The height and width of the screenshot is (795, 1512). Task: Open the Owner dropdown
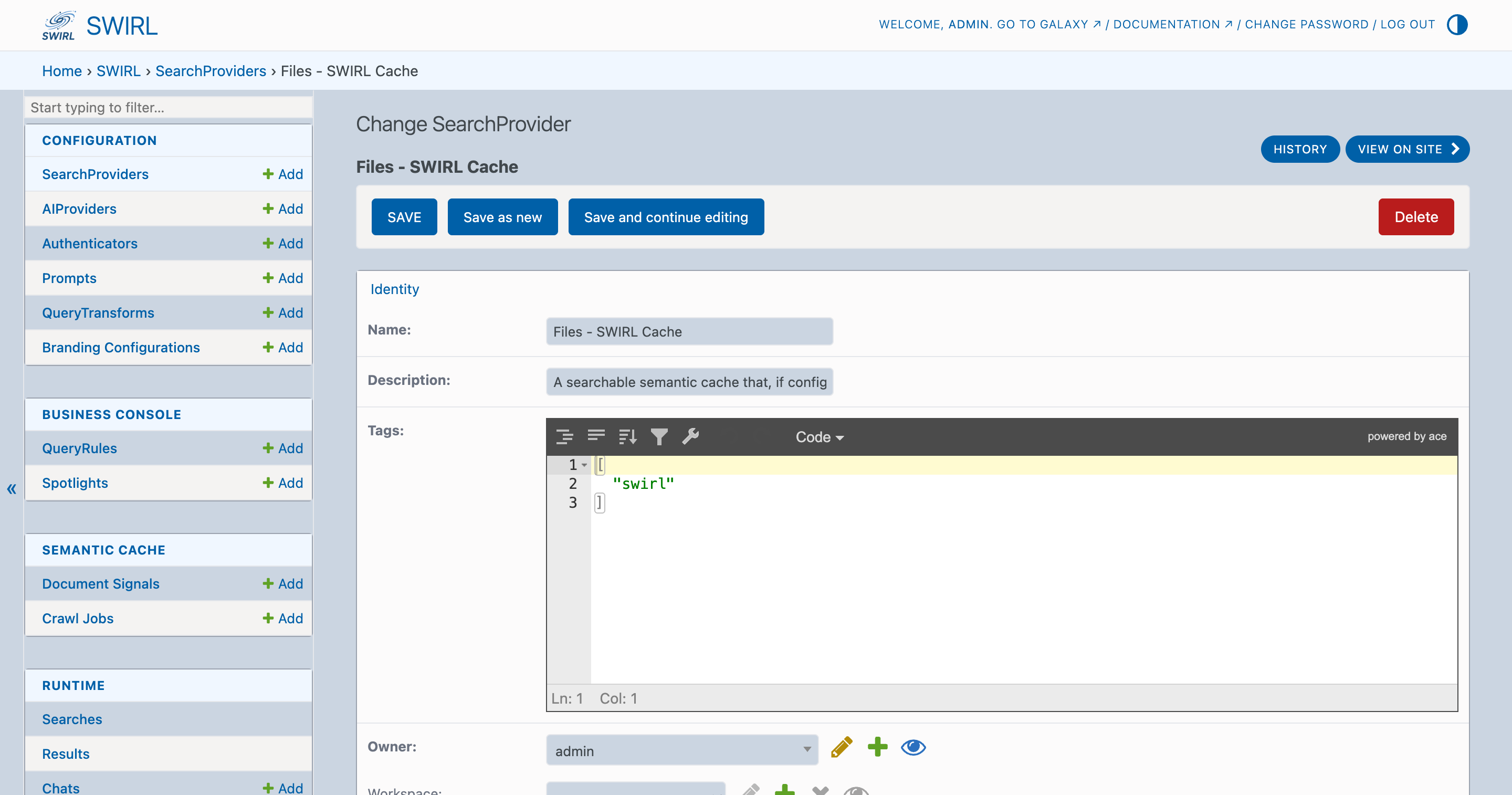(x=682, y=750)
